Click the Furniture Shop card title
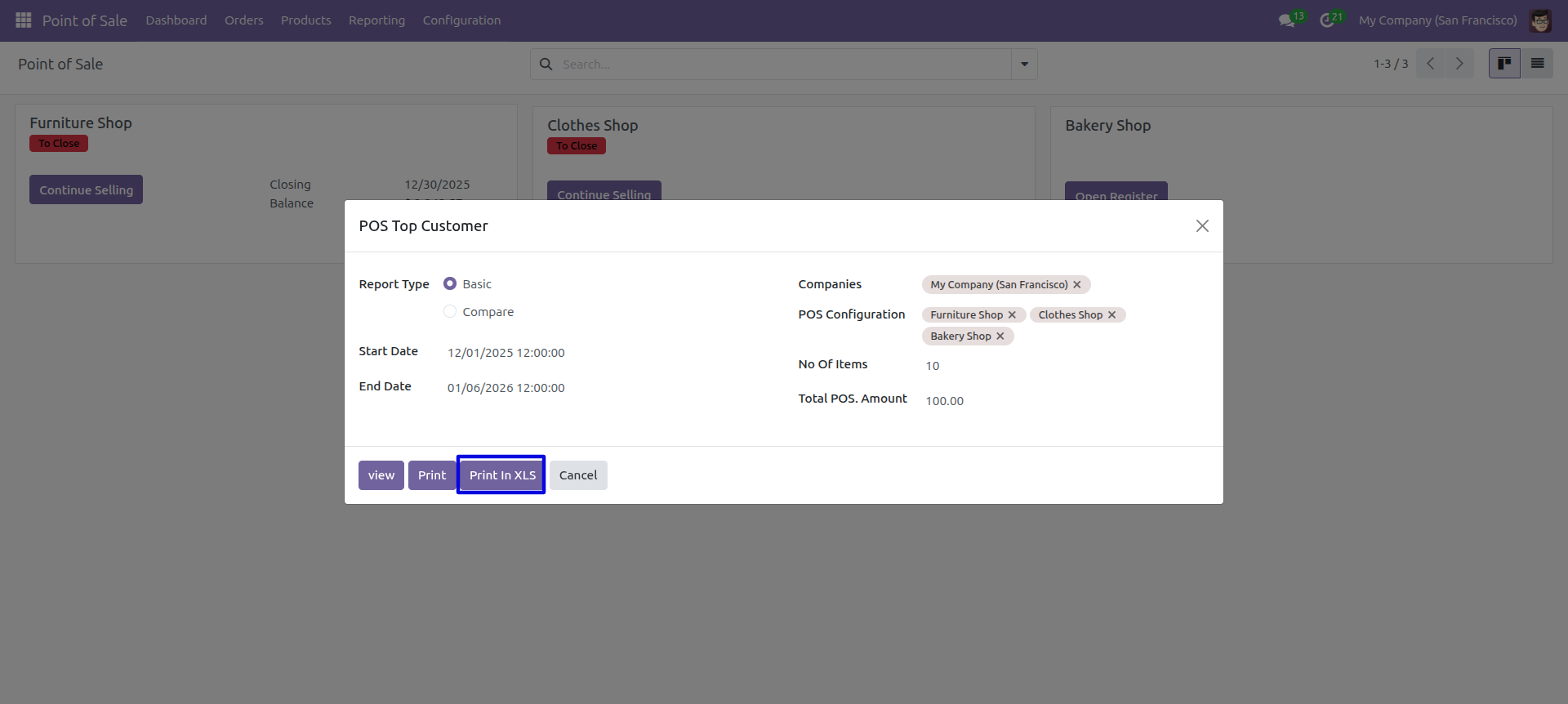Screen dimensions: 1568x704 pyautogui.click(x=81, y=123)
